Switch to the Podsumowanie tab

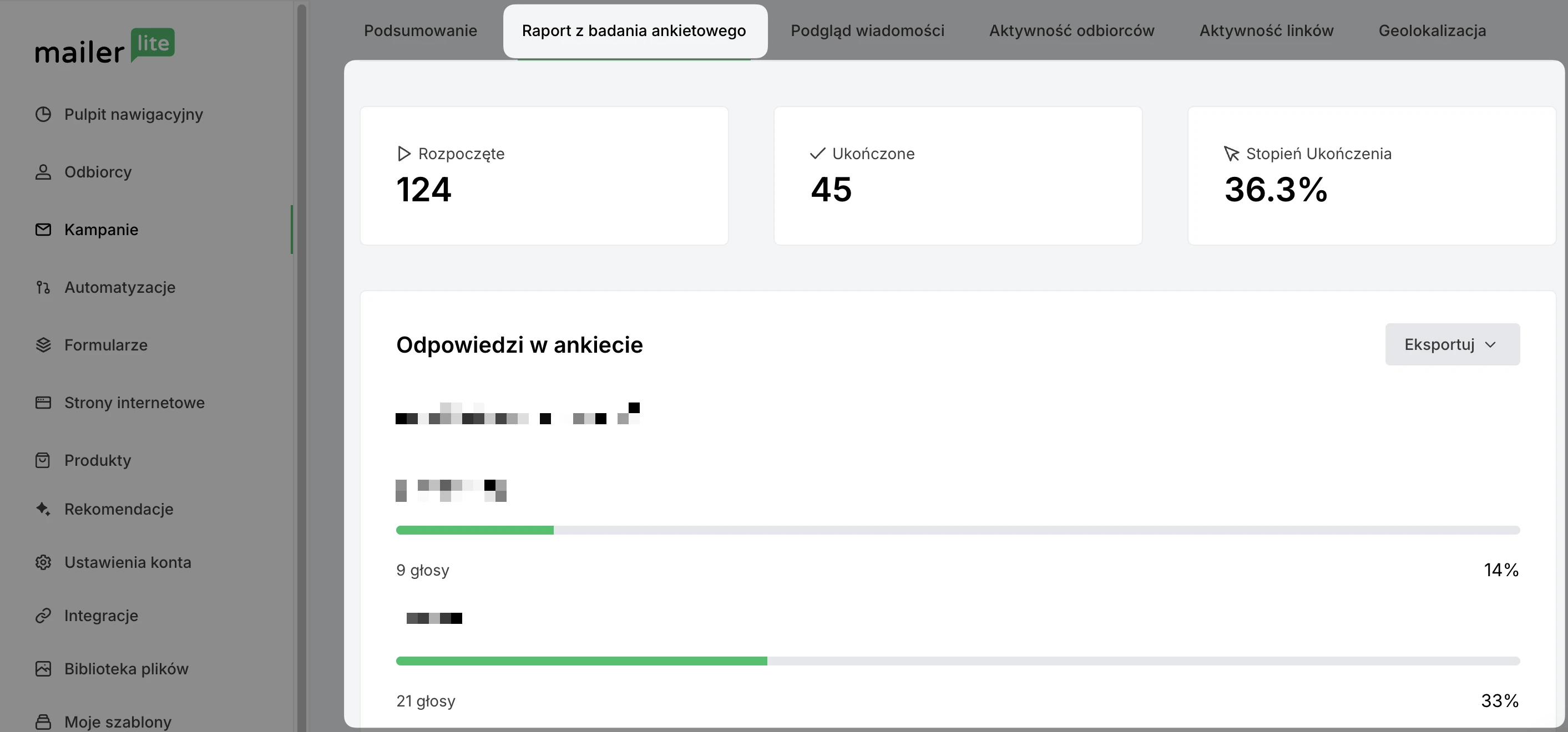(420, 30)
